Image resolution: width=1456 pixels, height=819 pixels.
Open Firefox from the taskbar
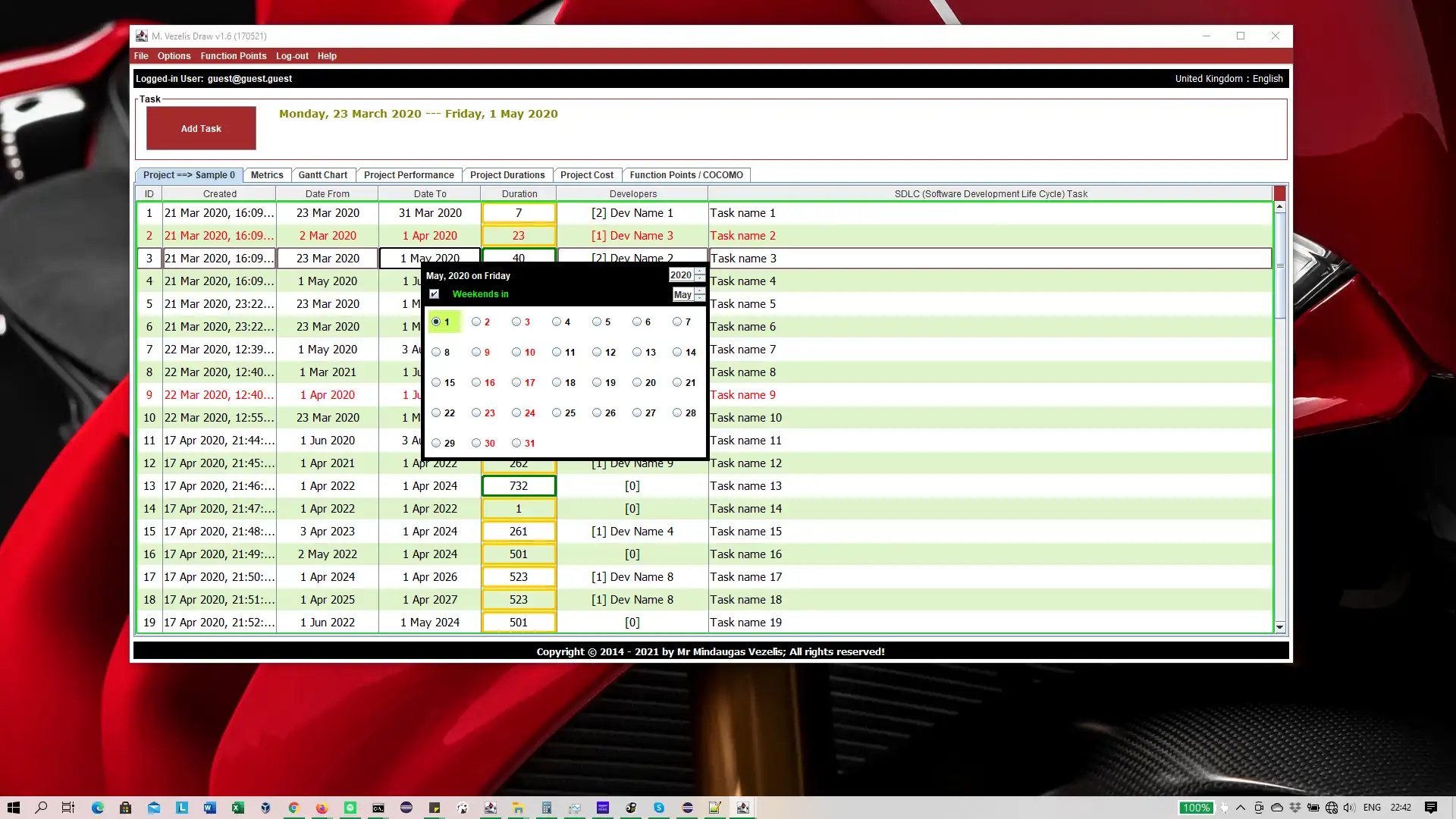[322, 808]
